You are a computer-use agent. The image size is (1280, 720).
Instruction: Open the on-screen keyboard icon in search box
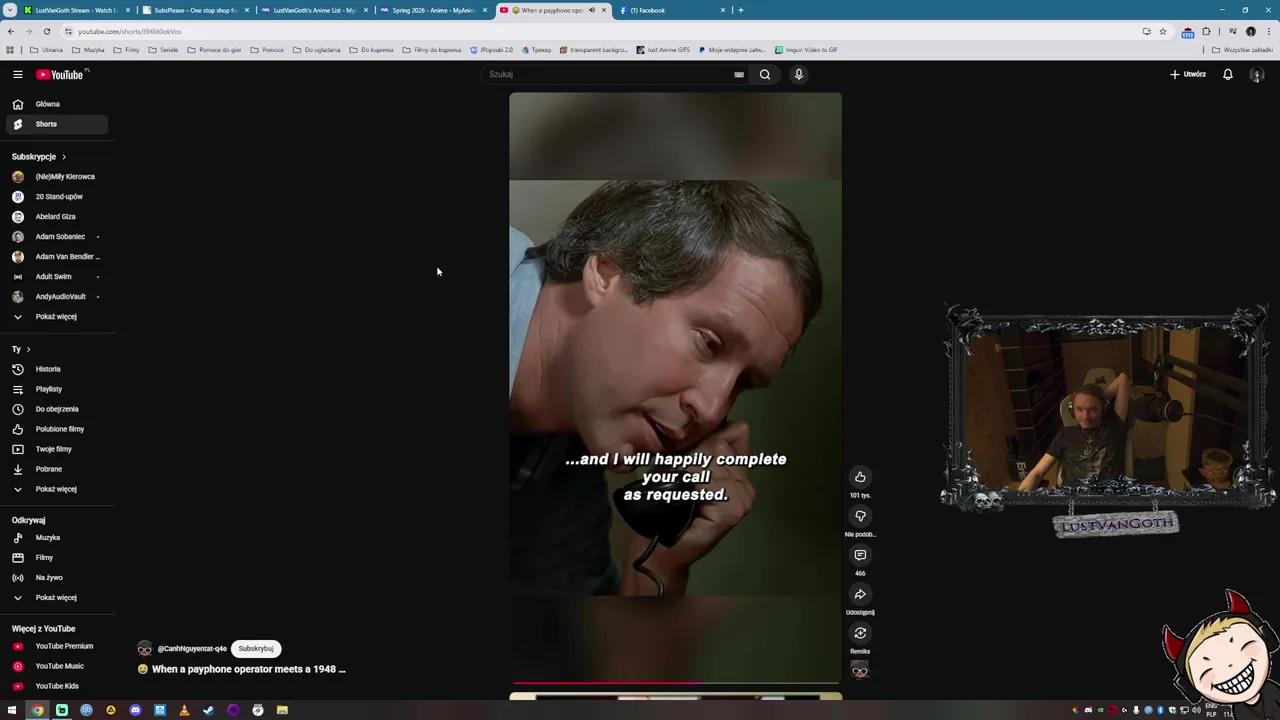[739, 74]
